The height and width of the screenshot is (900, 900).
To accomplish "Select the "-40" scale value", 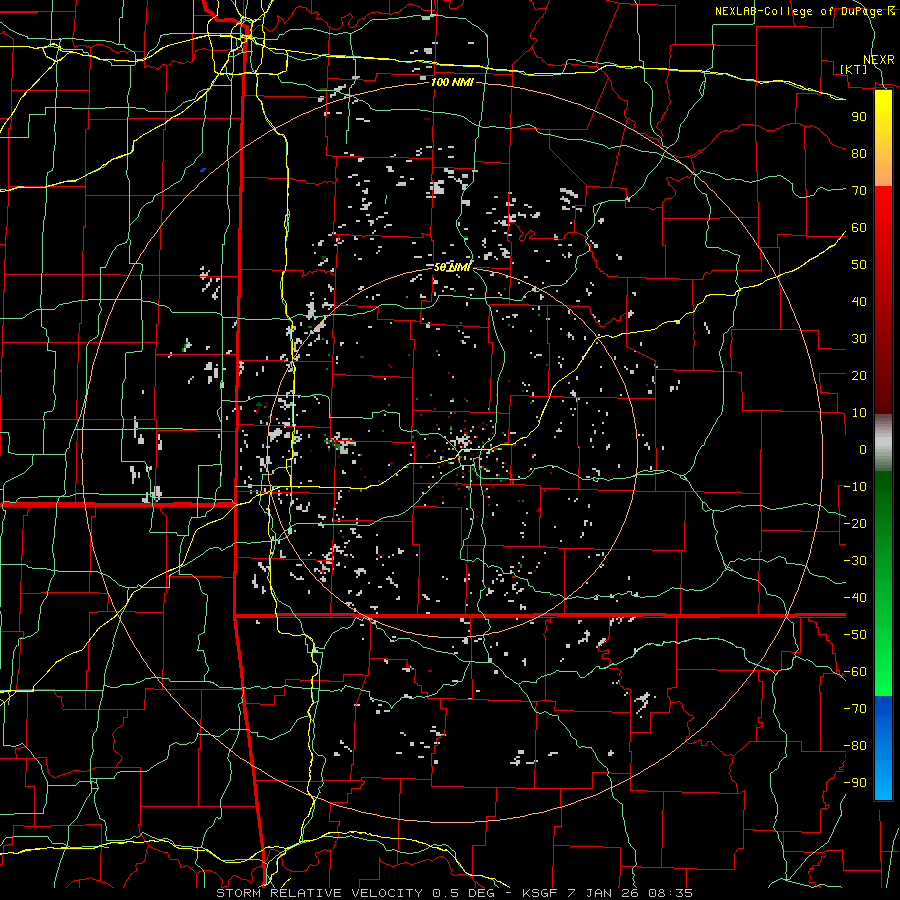I will pyautogui.click(x=855, y=598).
